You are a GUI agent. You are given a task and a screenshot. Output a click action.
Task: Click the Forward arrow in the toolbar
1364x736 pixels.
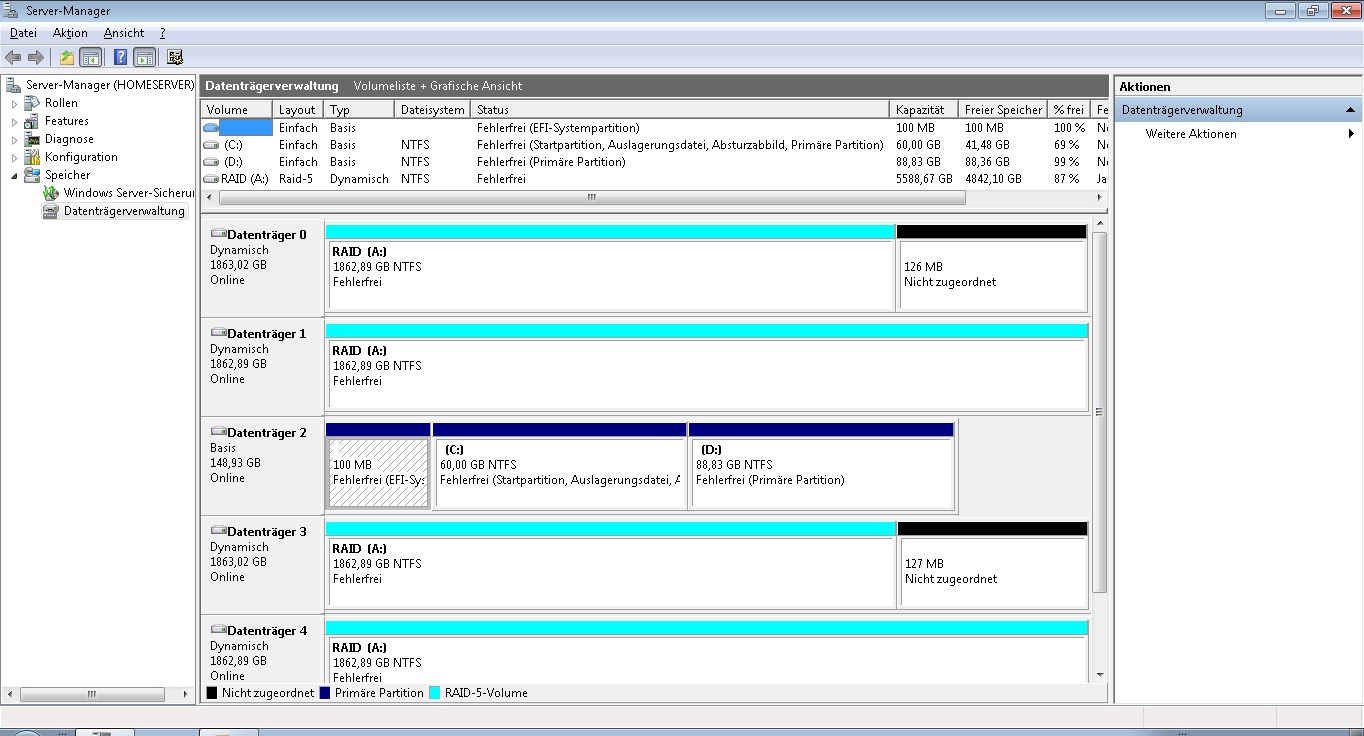point(36,57)
